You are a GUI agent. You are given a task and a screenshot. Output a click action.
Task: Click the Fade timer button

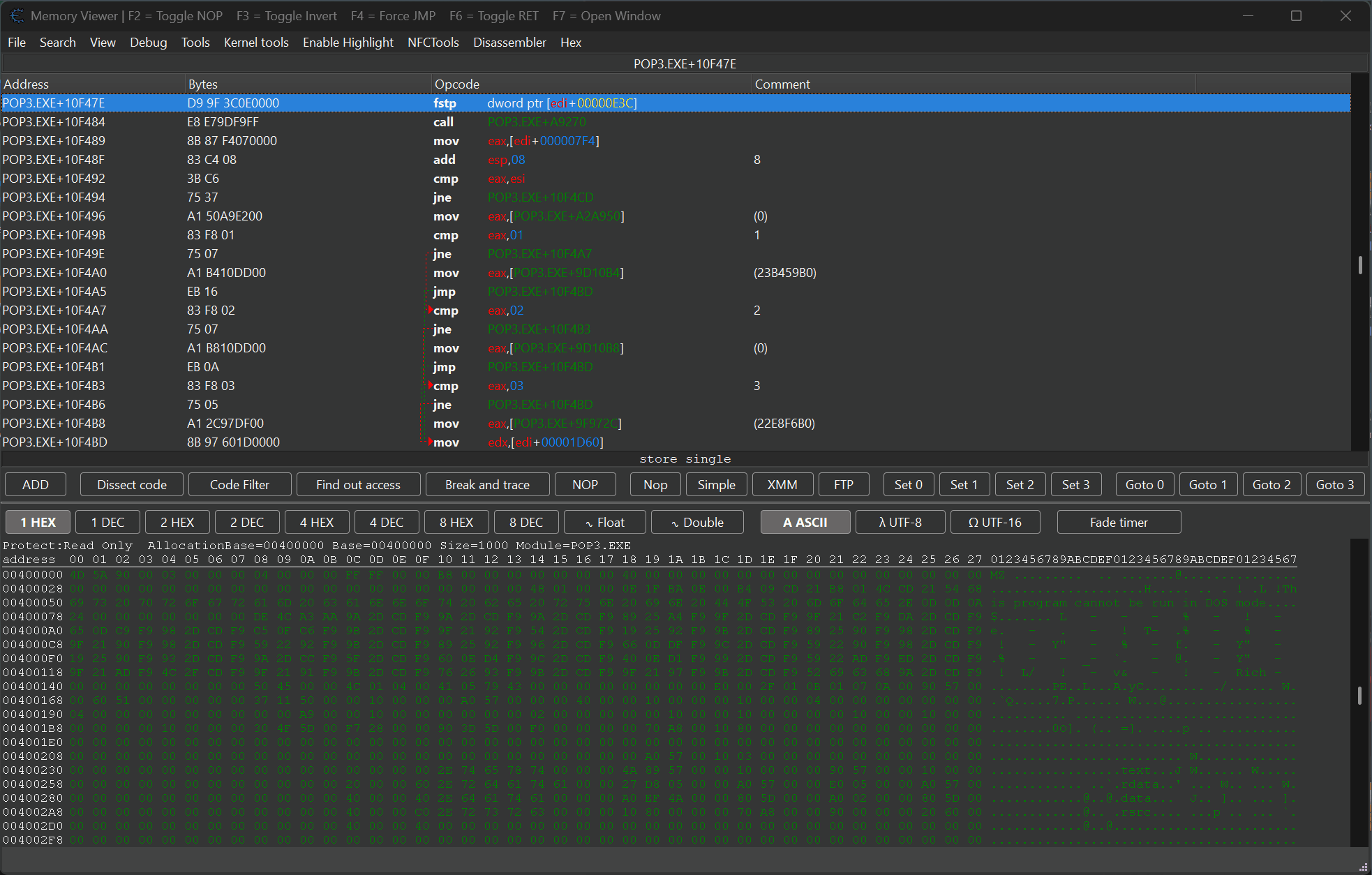1119,522
